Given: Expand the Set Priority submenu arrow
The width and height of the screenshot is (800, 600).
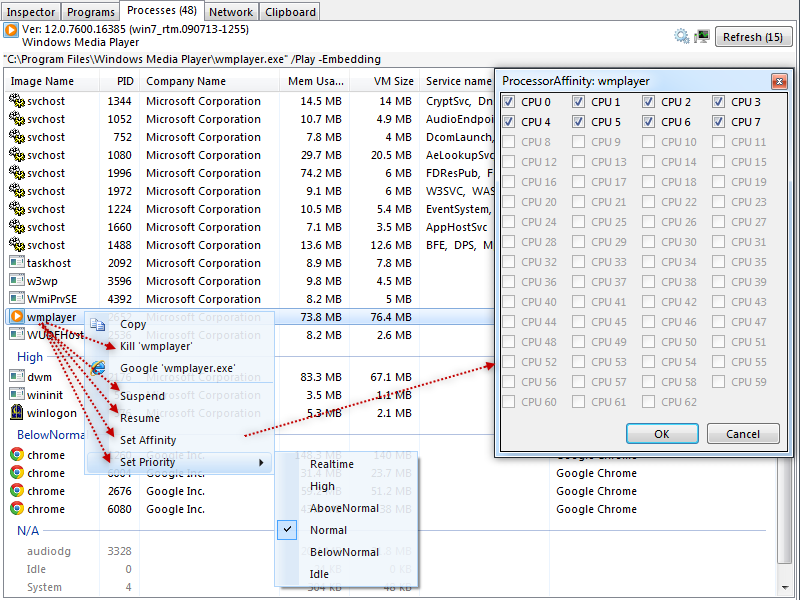Looking at the screenshot, I should tap(261, 462).
